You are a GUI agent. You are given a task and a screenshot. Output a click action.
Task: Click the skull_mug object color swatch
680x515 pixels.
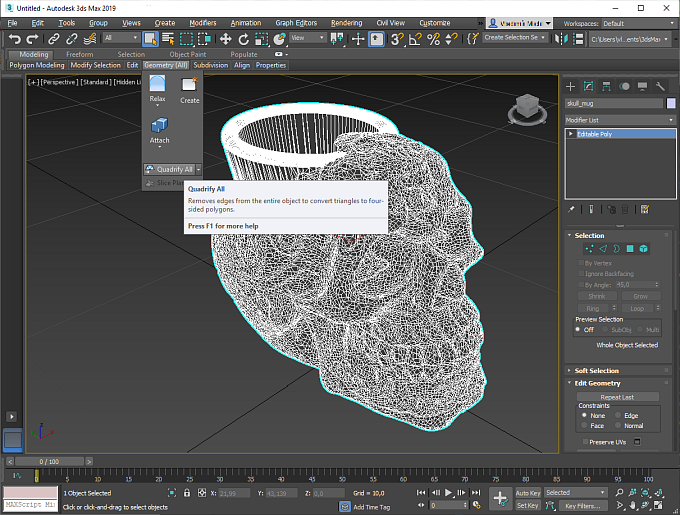click(x=670, y=103)
